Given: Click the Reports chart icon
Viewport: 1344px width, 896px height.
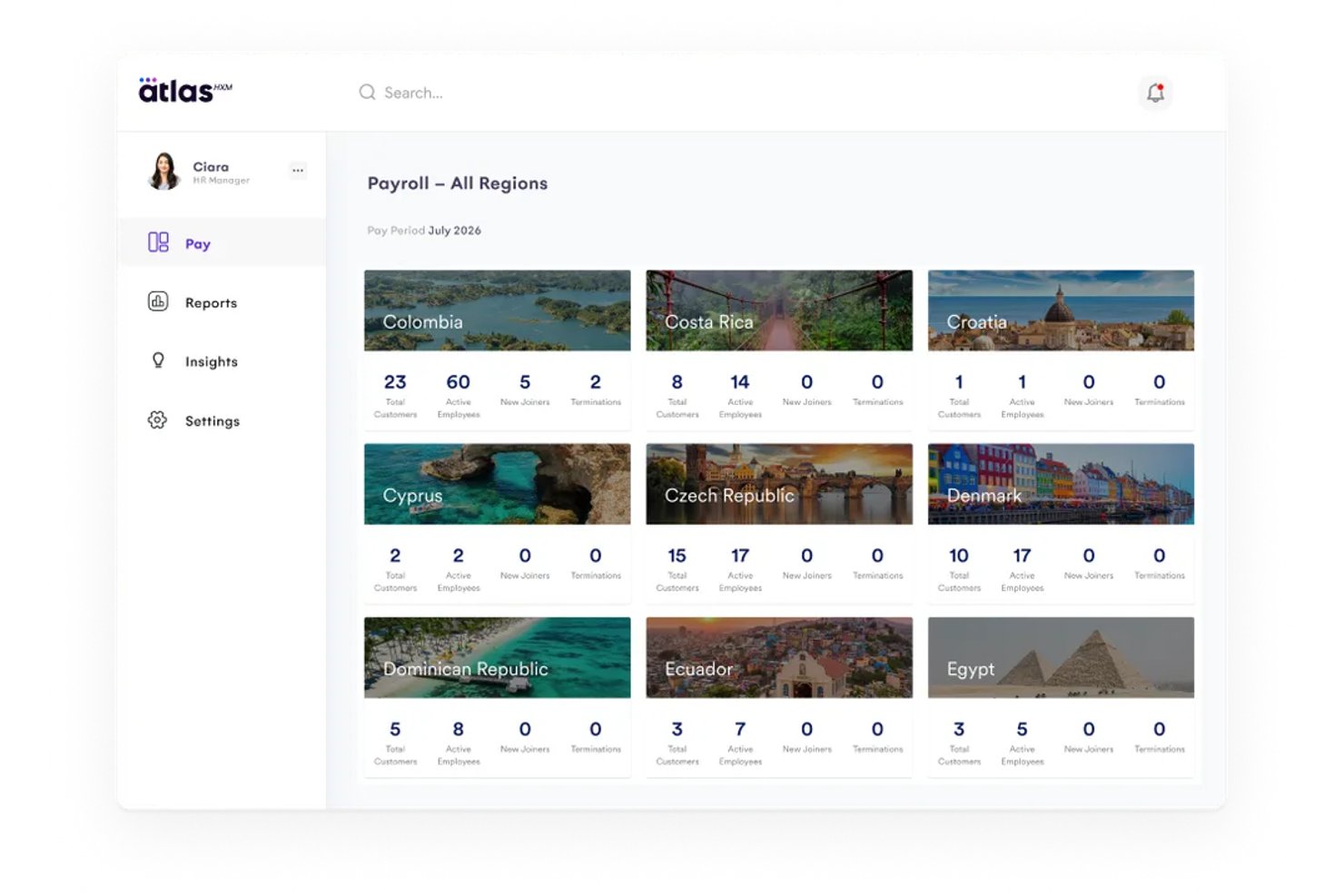Looking at the screenshot, I should coord(158,301).
